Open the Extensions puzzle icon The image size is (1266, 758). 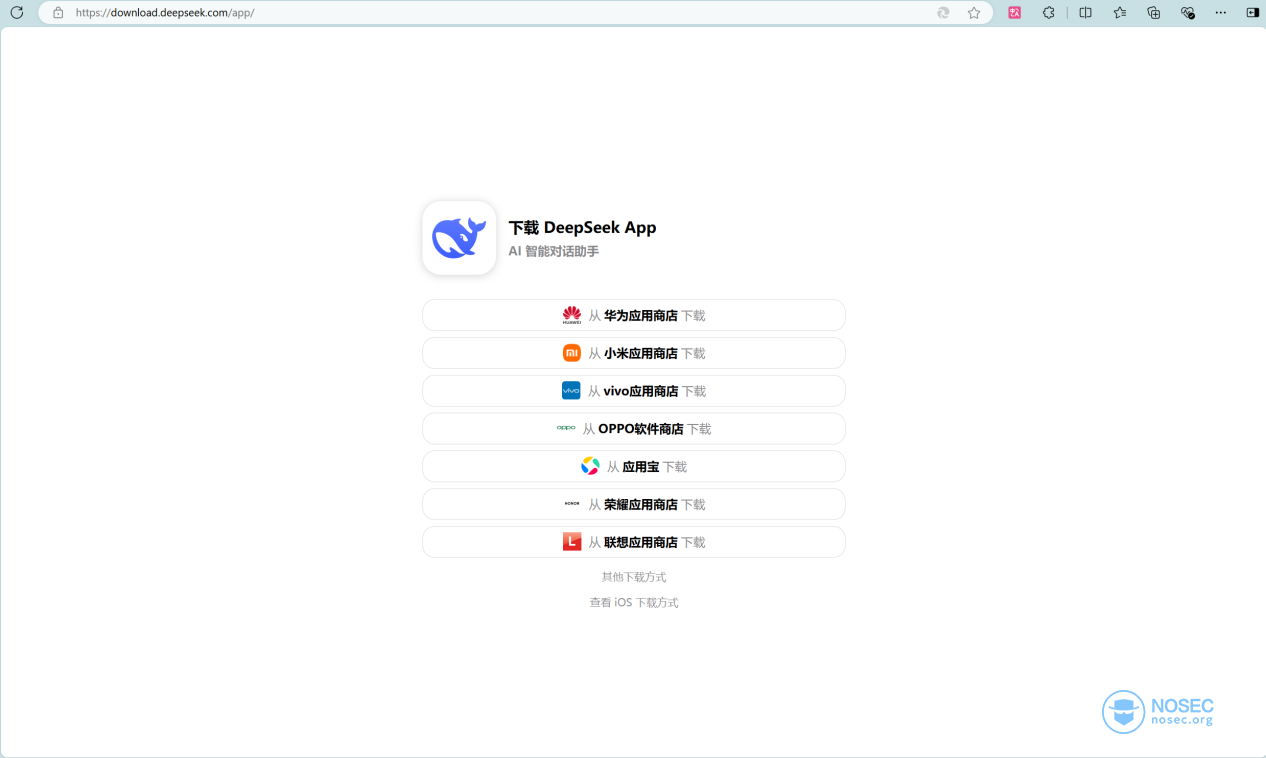(1049, 13)
